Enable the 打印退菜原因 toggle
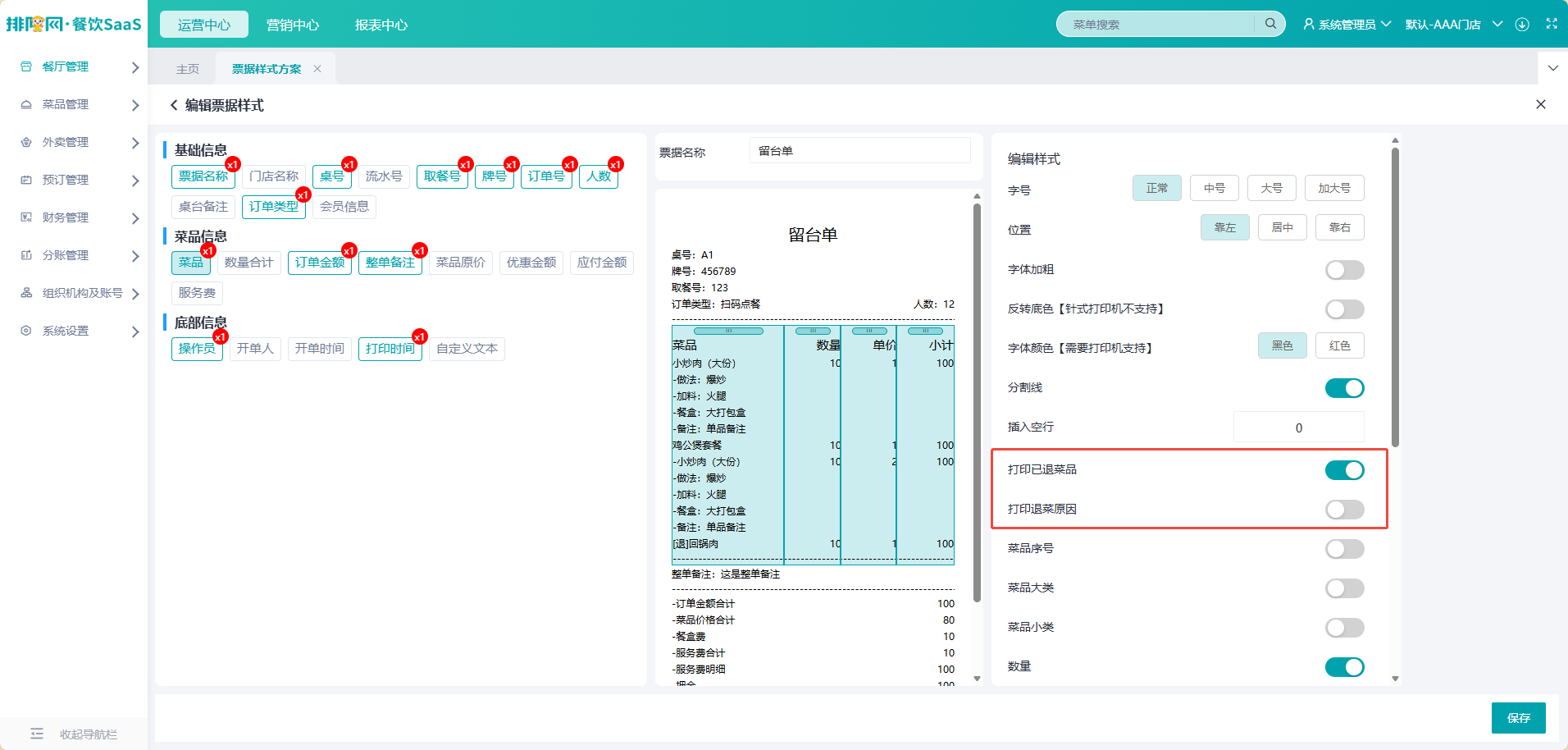 (1345, 510)
